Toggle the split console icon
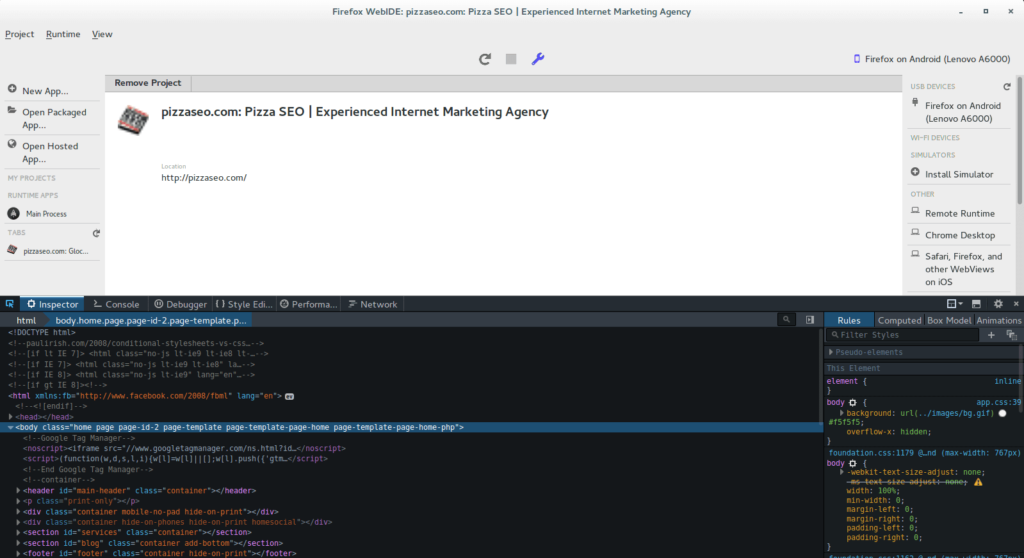Image resolution: width=1024 pixels, height=558 pixels. [976, 304]
